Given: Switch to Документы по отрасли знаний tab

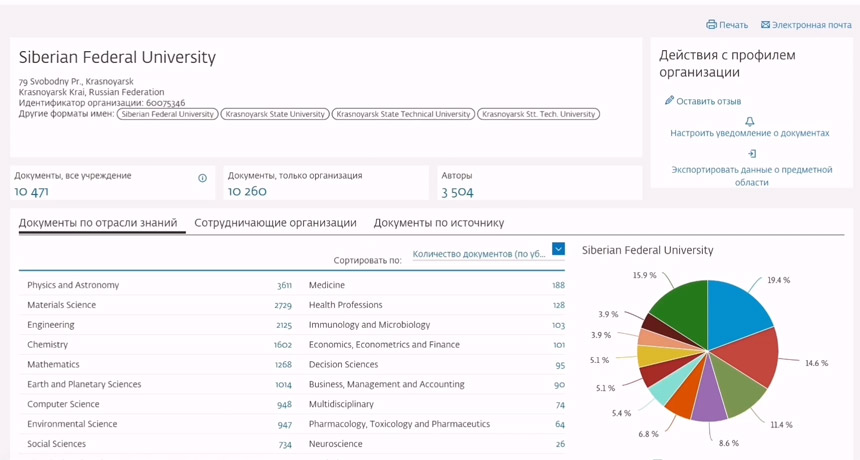Looking at the screenshot, I should tap(98, 223).
